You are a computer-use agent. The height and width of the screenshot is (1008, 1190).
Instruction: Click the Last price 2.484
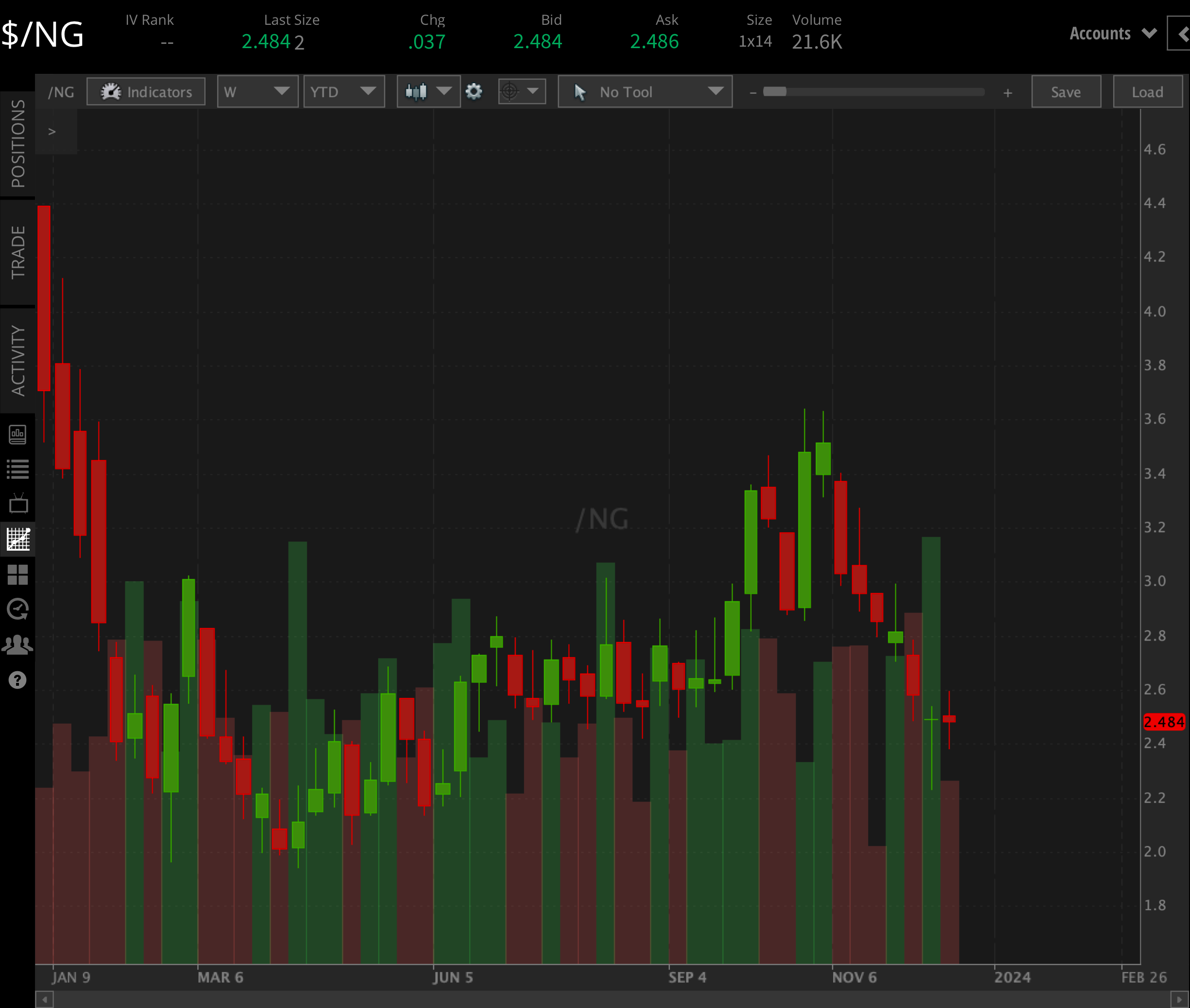[266, 42]
